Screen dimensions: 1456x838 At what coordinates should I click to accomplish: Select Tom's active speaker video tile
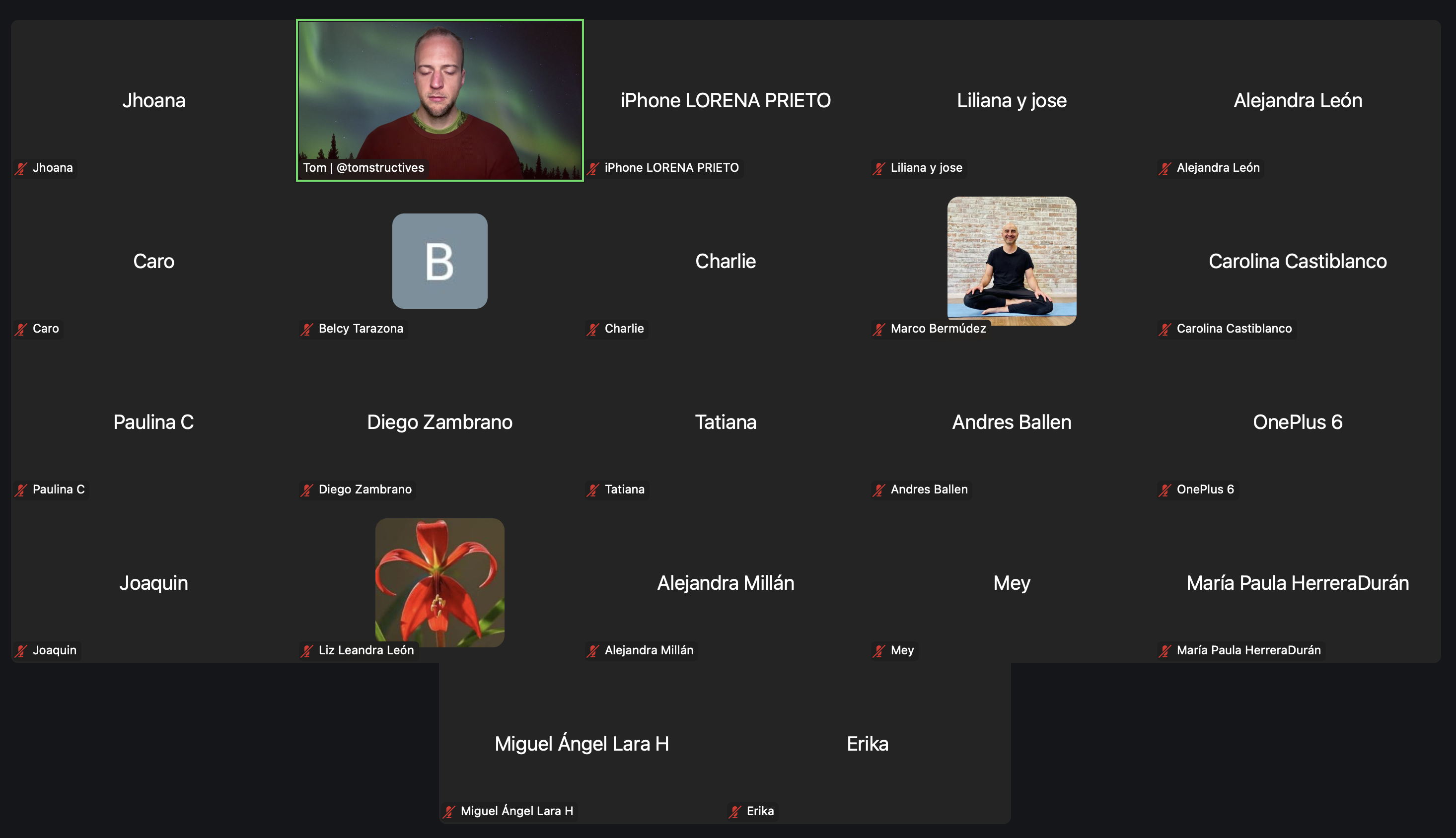tap(440, 100)
